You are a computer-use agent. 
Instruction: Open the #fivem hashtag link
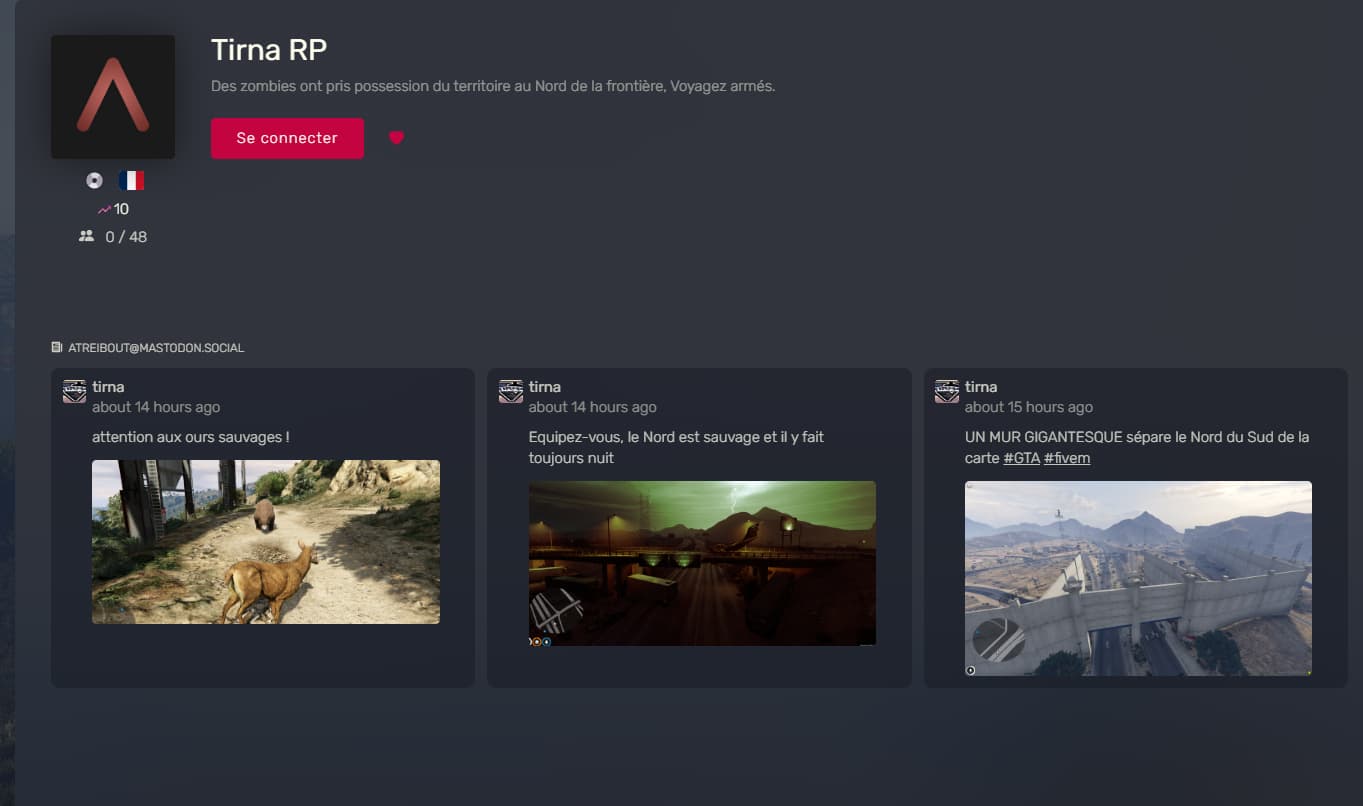(1066, 457)
